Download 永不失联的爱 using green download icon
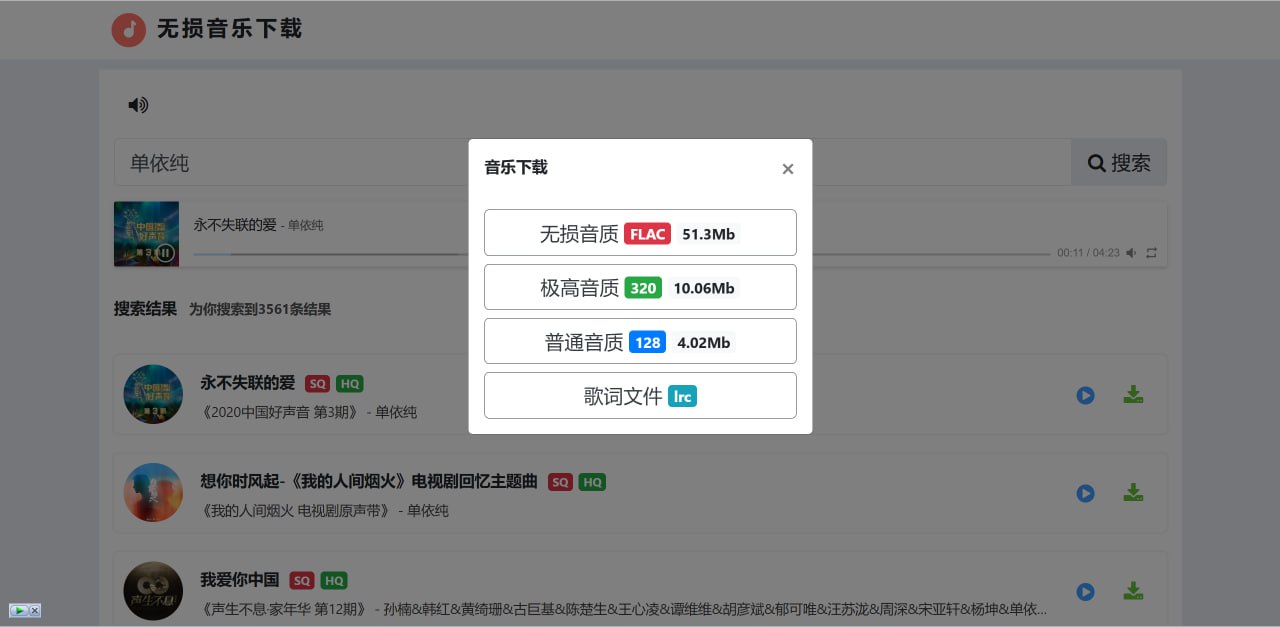 coord(1133,395)
